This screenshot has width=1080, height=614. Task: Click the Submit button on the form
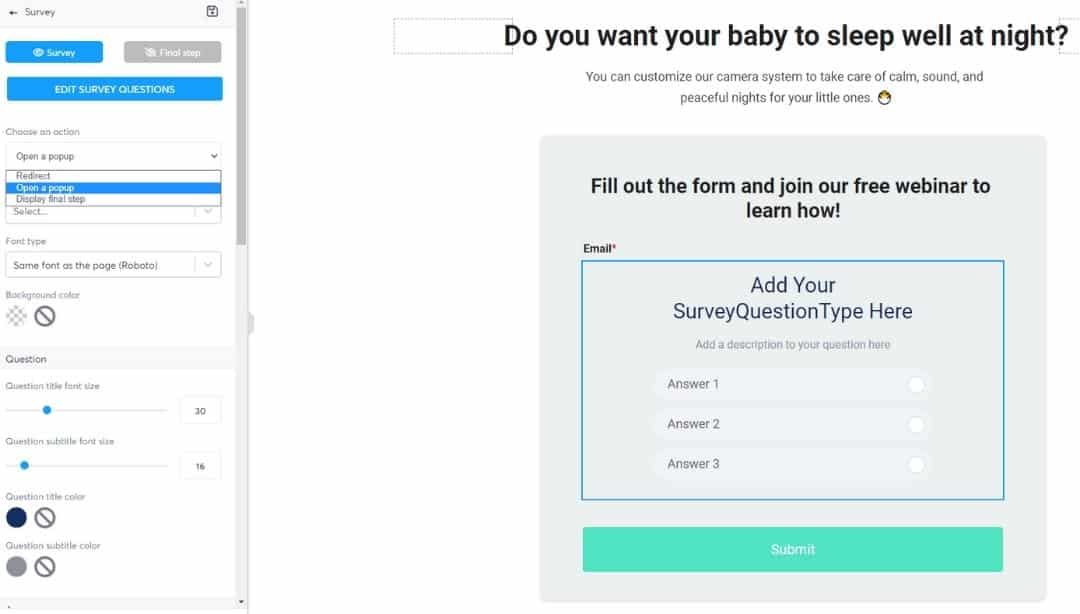click(x=792, y=549)
